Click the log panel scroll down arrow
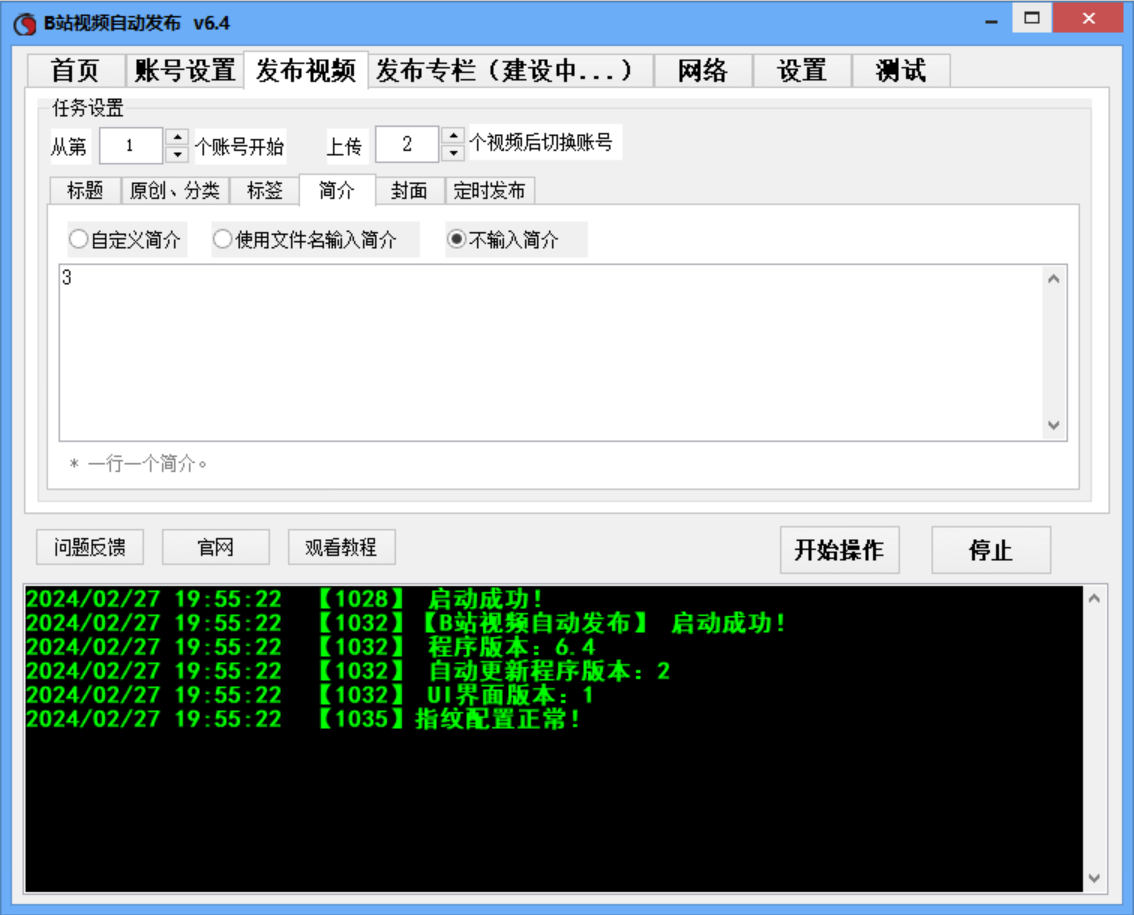This screenshot has width=1134, height=915. (1094, 878)
